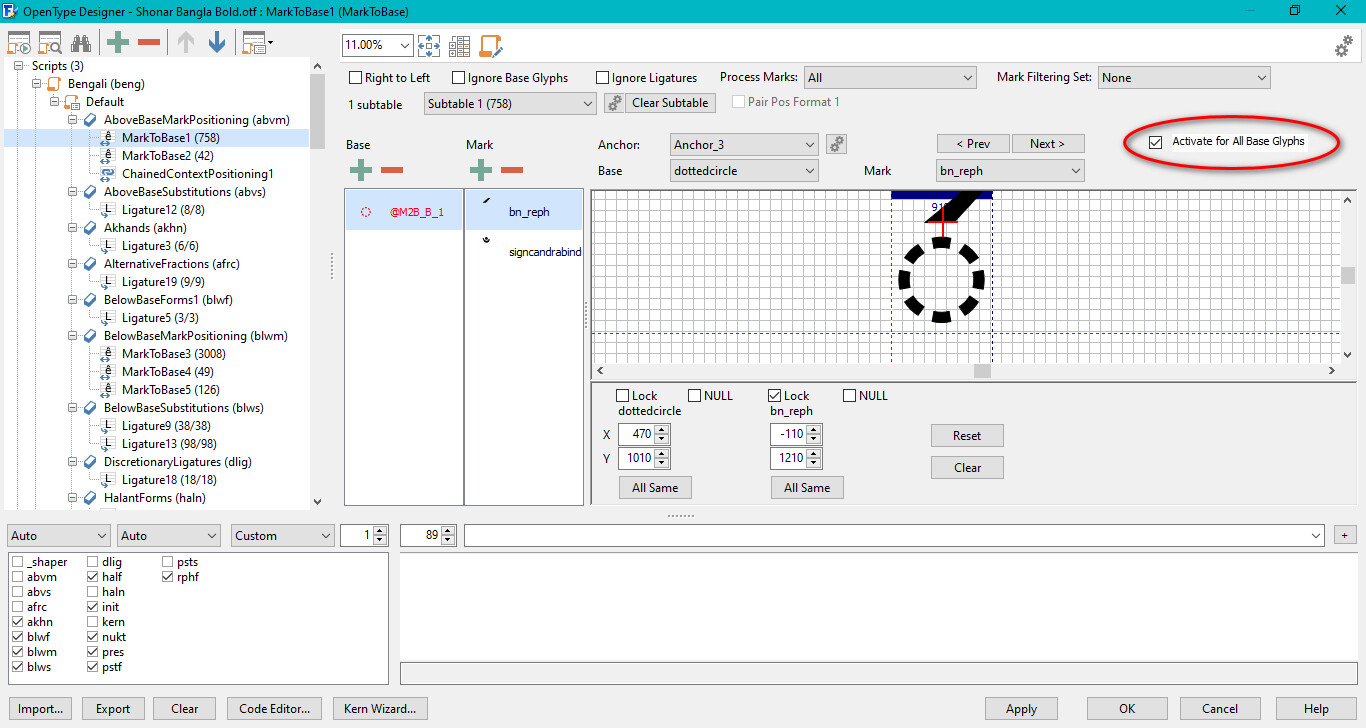Click the dottedcircle X value field

pyautogui.click(x=636, y=435)
